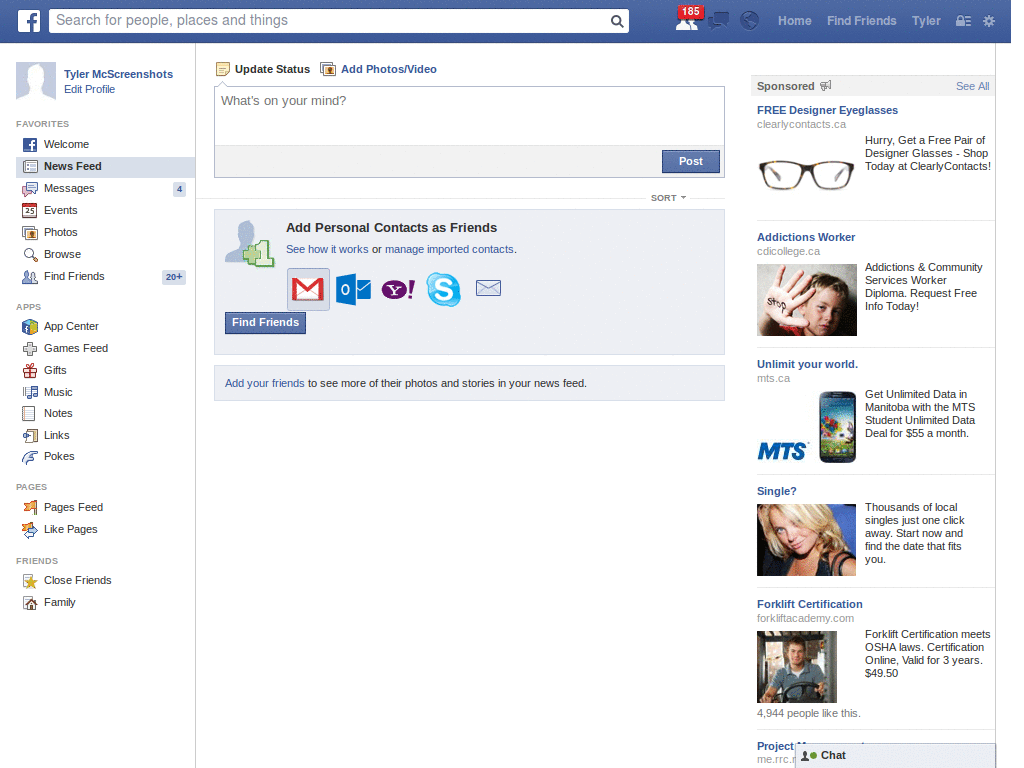Open FREE Designer Eyeglasses ad title
The image size is (1024, 768).
click(827, 110)
